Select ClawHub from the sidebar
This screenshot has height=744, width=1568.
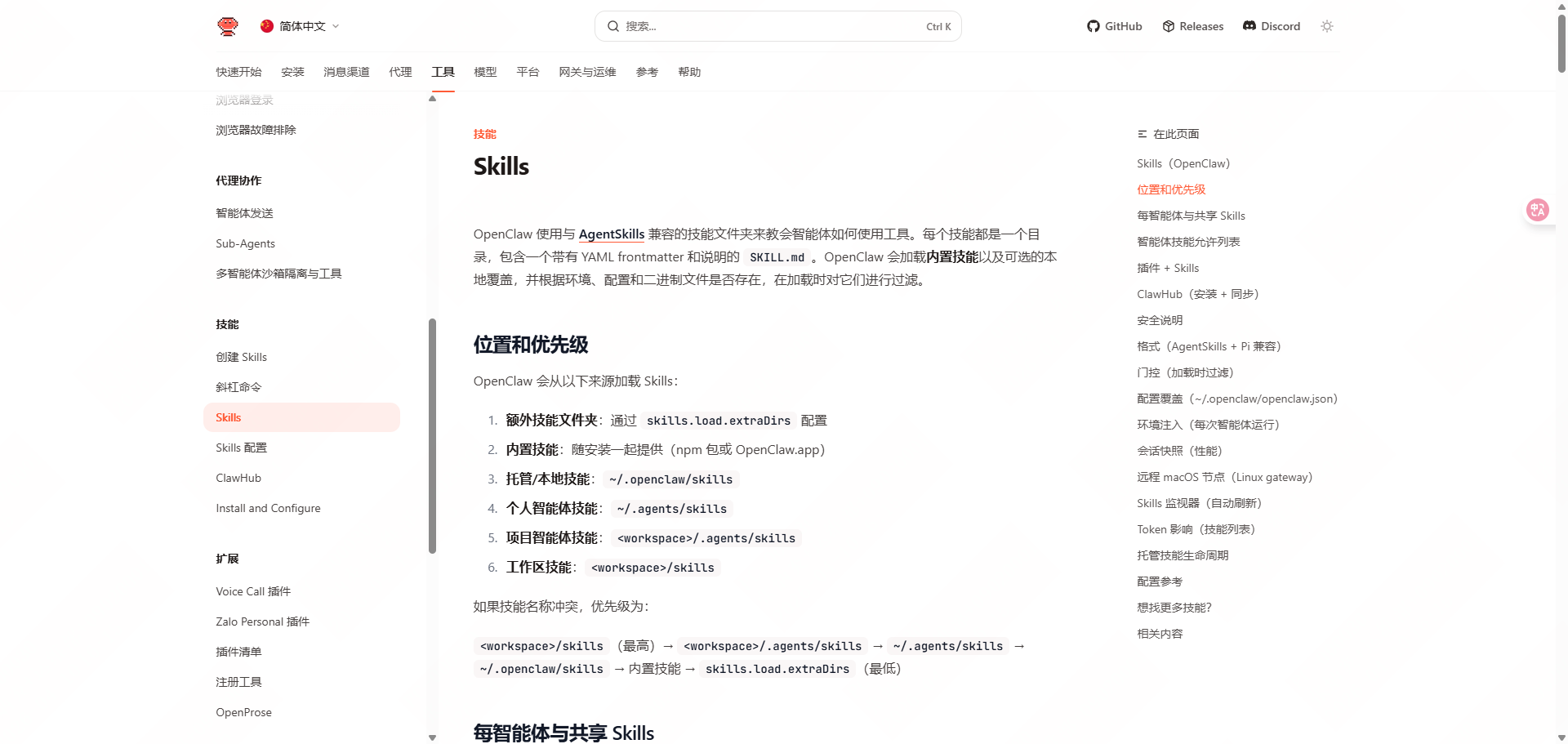pyautogui.click(x=238, y=478)
